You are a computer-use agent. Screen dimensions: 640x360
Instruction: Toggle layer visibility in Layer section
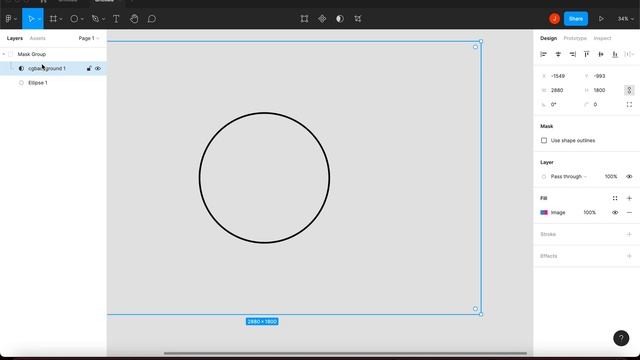click(629, 177)
